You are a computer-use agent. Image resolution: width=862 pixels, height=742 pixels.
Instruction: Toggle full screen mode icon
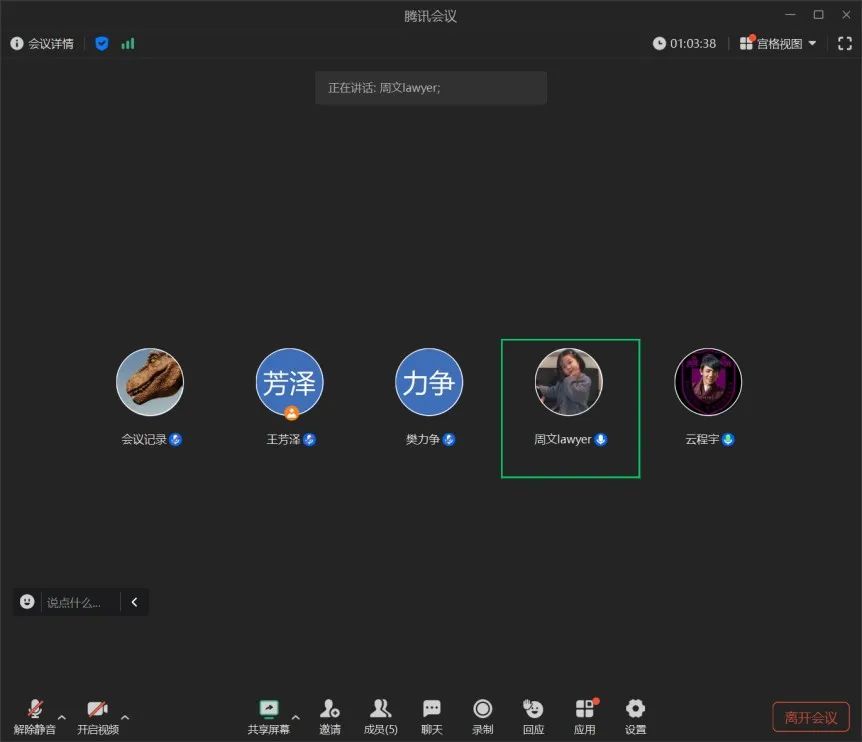point(844,43)
